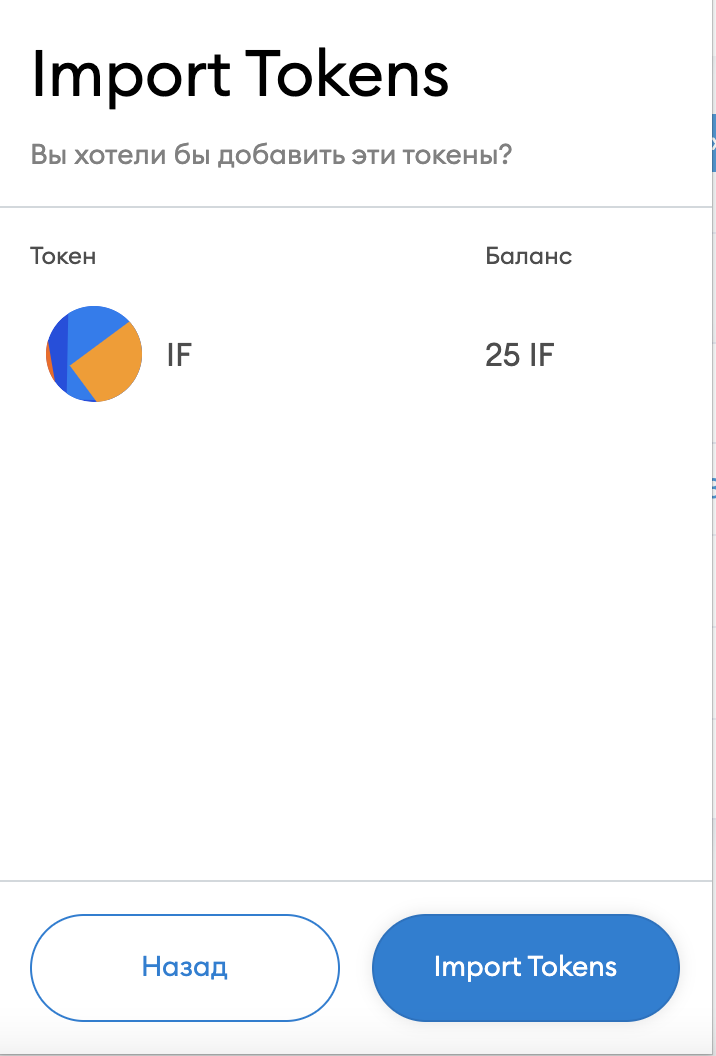Click the Баланс column header
The height and width of the screenshot is (1056, 716).
[528, 256]
